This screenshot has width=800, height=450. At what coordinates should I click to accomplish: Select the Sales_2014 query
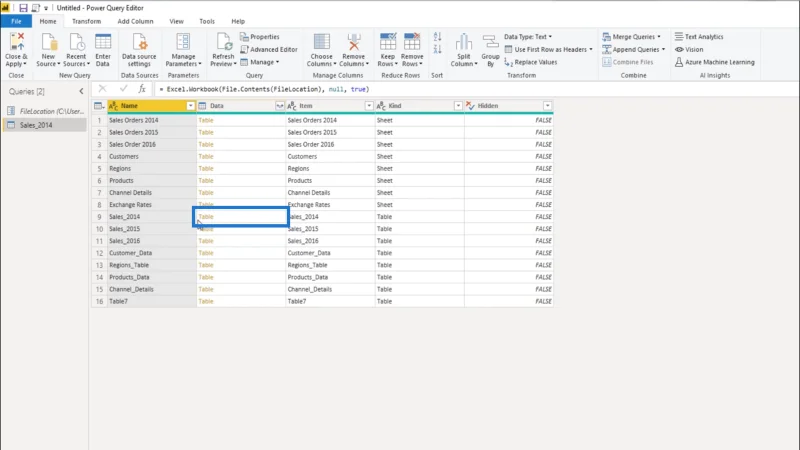[x=45, y=125]
